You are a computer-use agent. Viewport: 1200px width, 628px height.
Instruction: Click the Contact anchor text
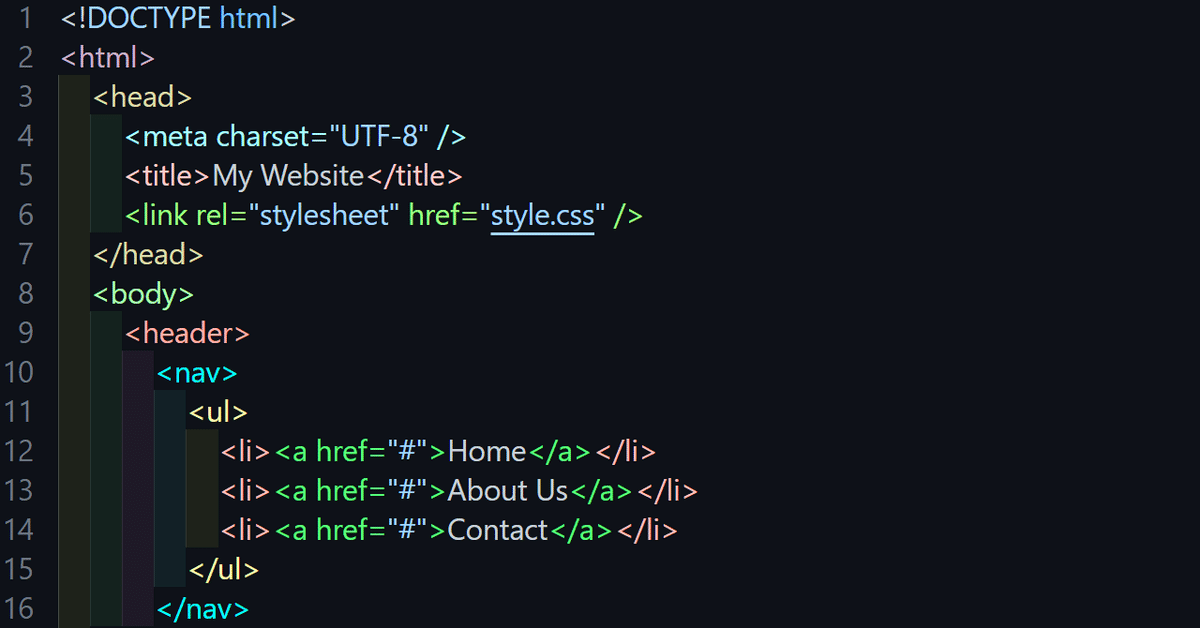[497, 530]
